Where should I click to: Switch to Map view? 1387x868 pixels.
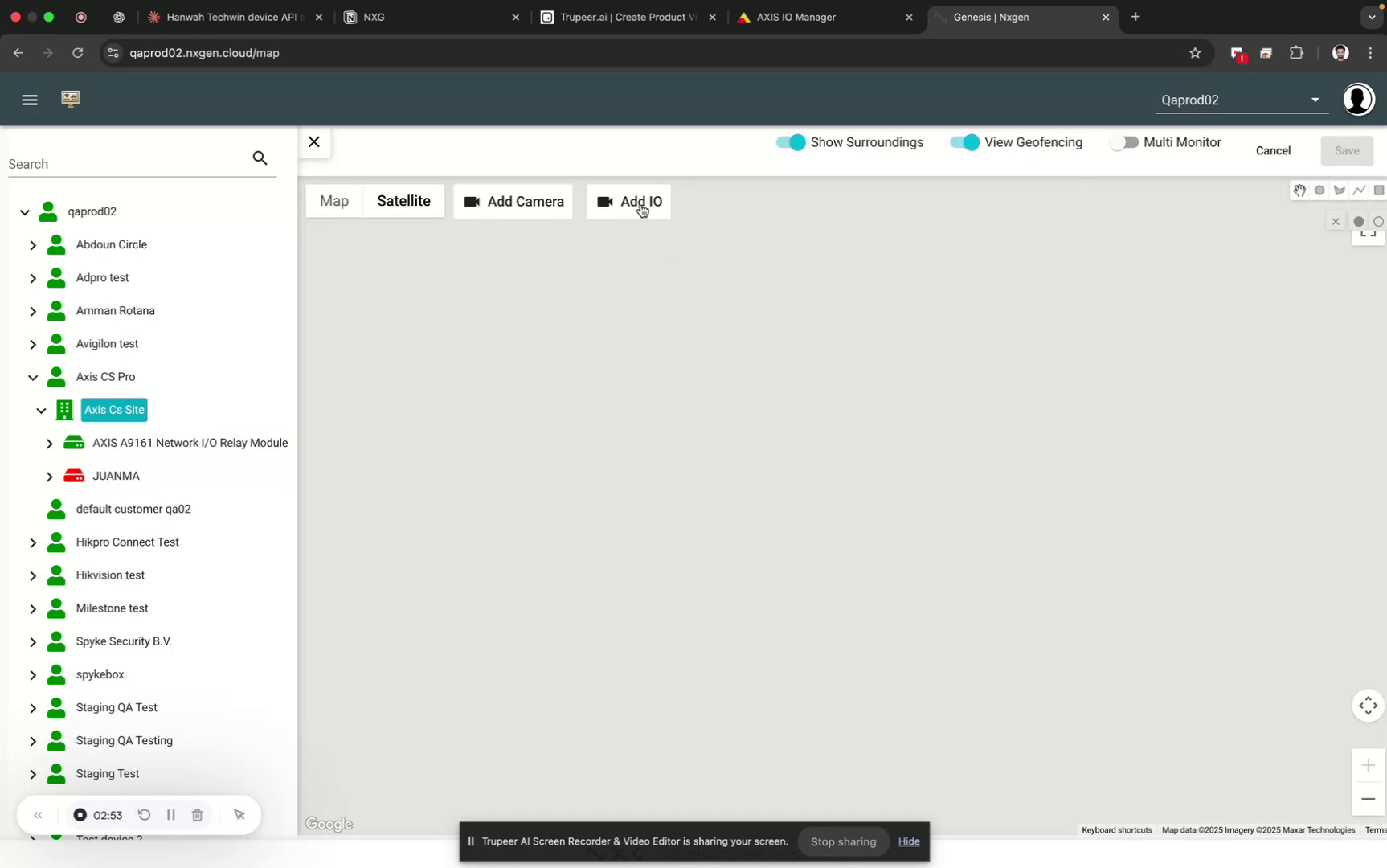[334, 201]
